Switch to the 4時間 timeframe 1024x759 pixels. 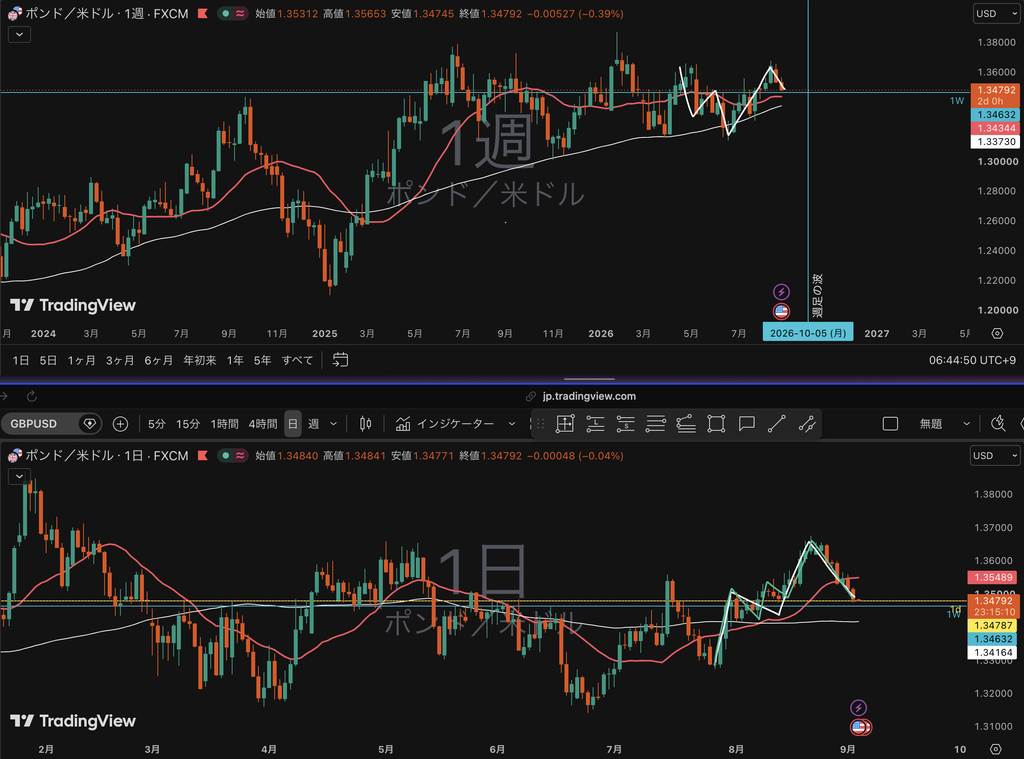tap(263, 424)
